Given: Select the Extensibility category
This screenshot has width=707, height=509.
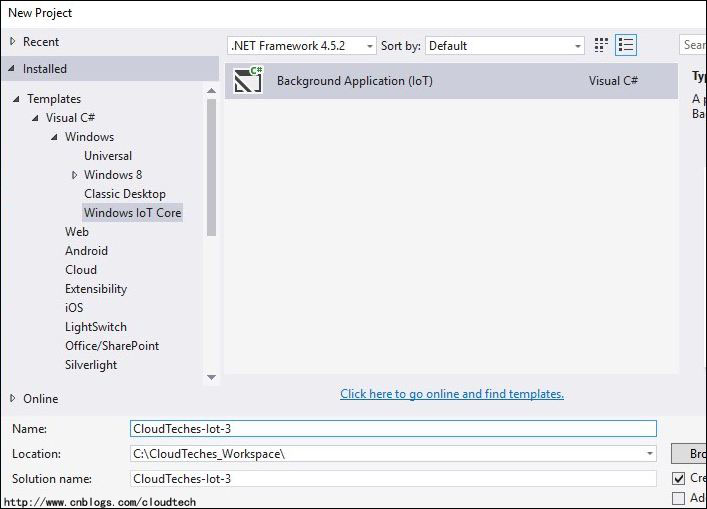Looking at the screenshot, I should pos(96,289).
